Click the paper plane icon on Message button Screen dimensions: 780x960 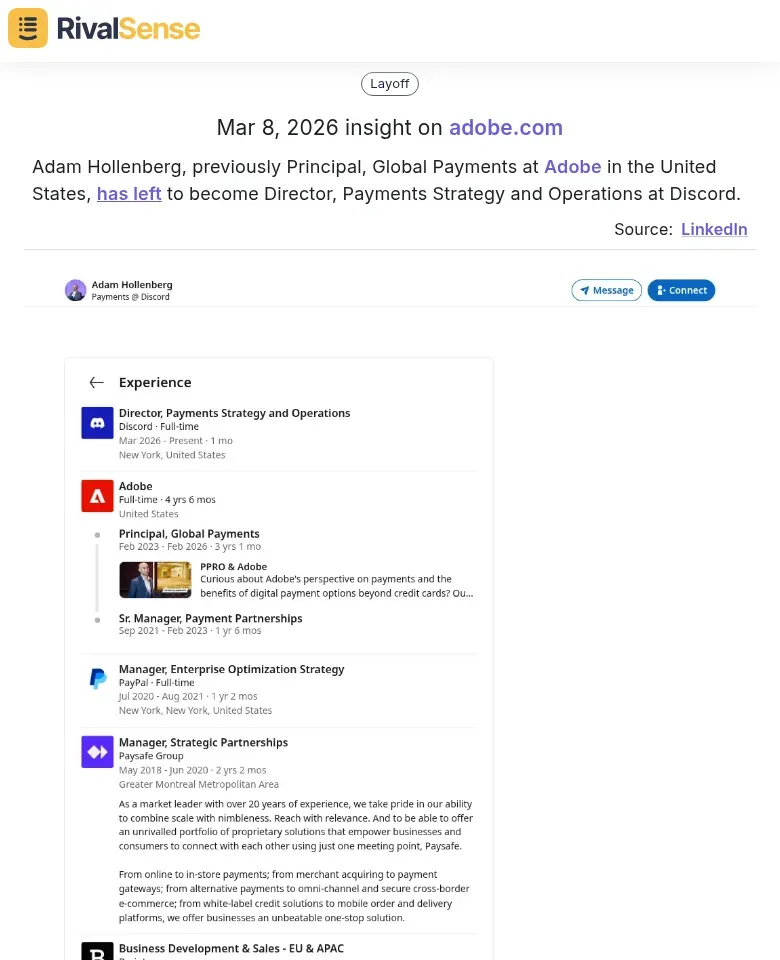click(x=583, y=290)
